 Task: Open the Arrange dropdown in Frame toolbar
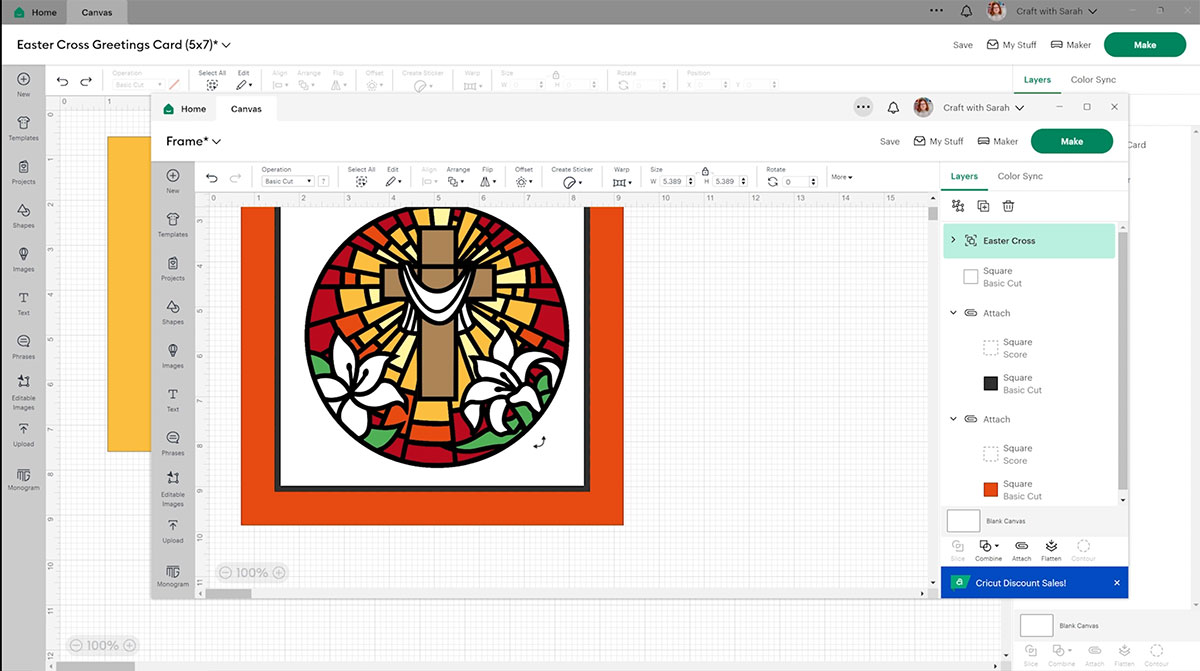(x=457, y=181)
